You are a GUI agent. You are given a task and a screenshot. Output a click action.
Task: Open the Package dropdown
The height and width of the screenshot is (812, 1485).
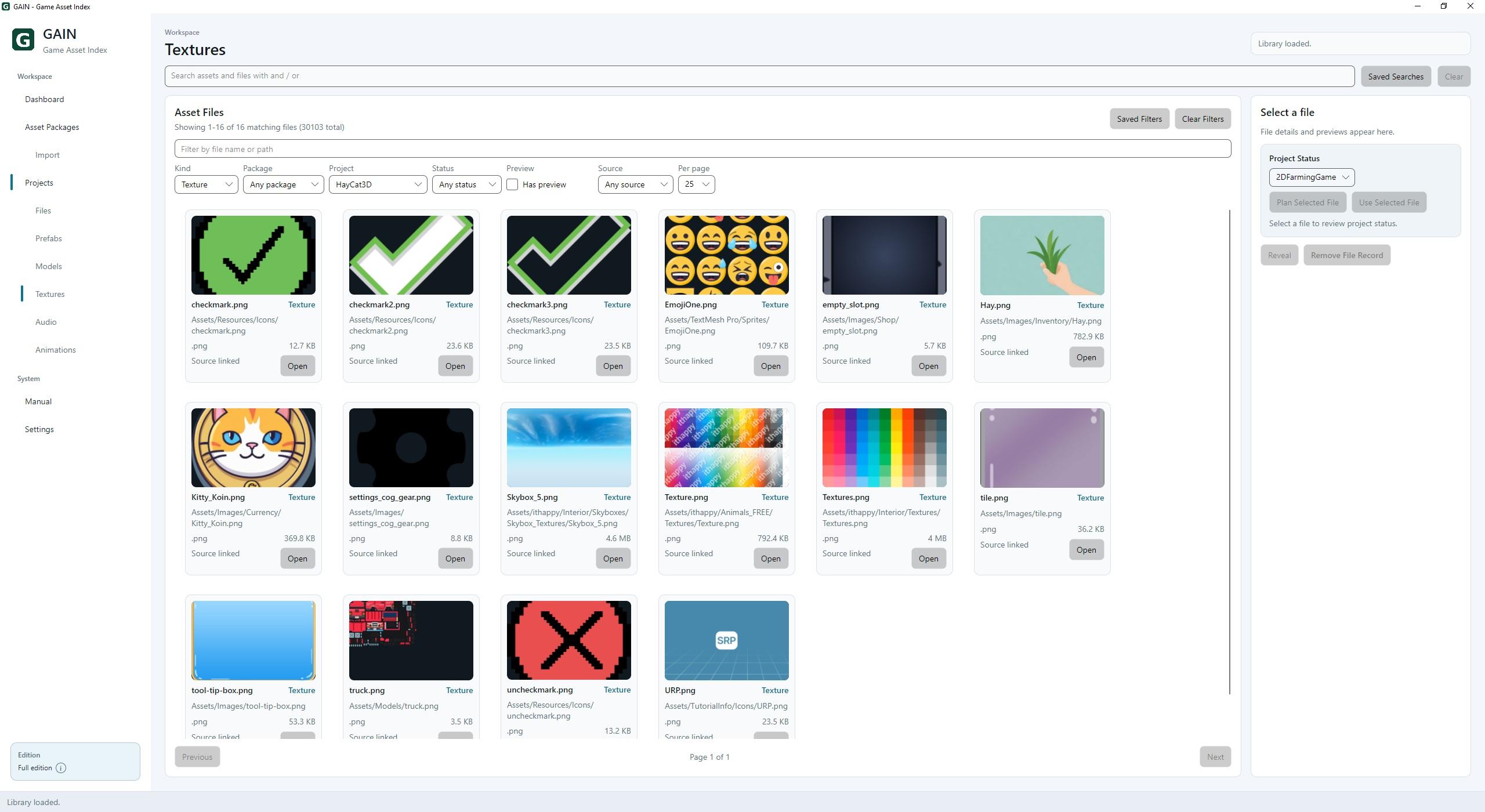(283, 184)
